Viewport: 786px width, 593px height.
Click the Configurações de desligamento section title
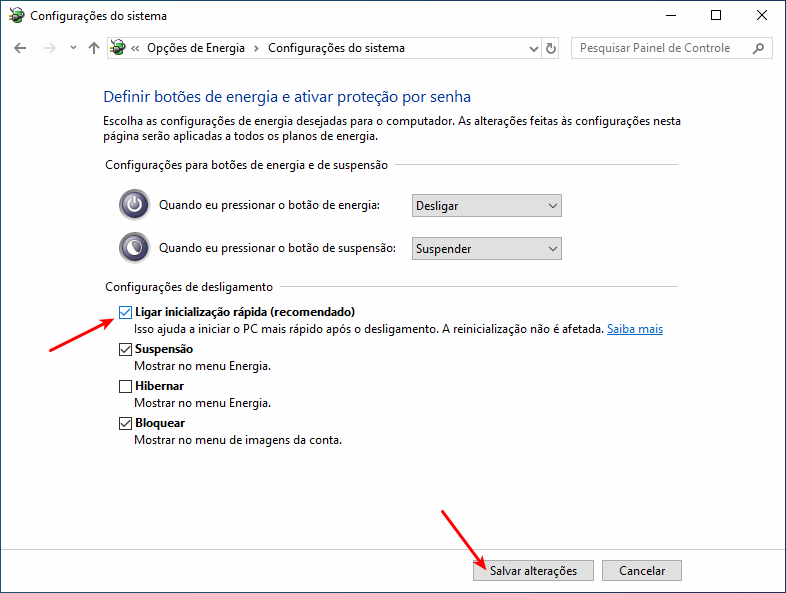189,287
